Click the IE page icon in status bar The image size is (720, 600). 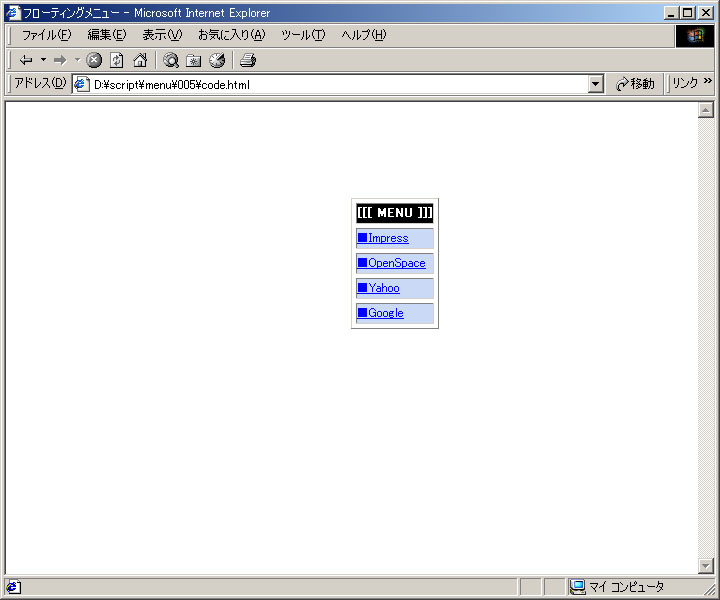coord(13,587)
